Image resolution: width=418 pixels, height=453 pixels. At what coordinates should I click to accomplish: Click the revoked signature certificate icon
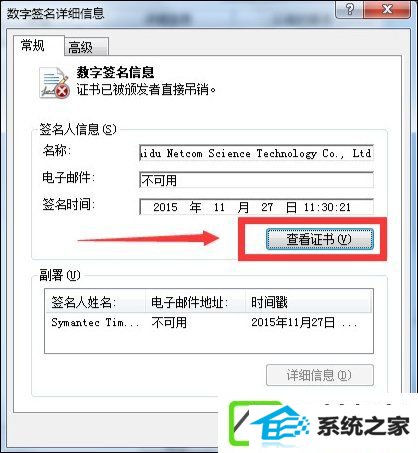point(54,83)
